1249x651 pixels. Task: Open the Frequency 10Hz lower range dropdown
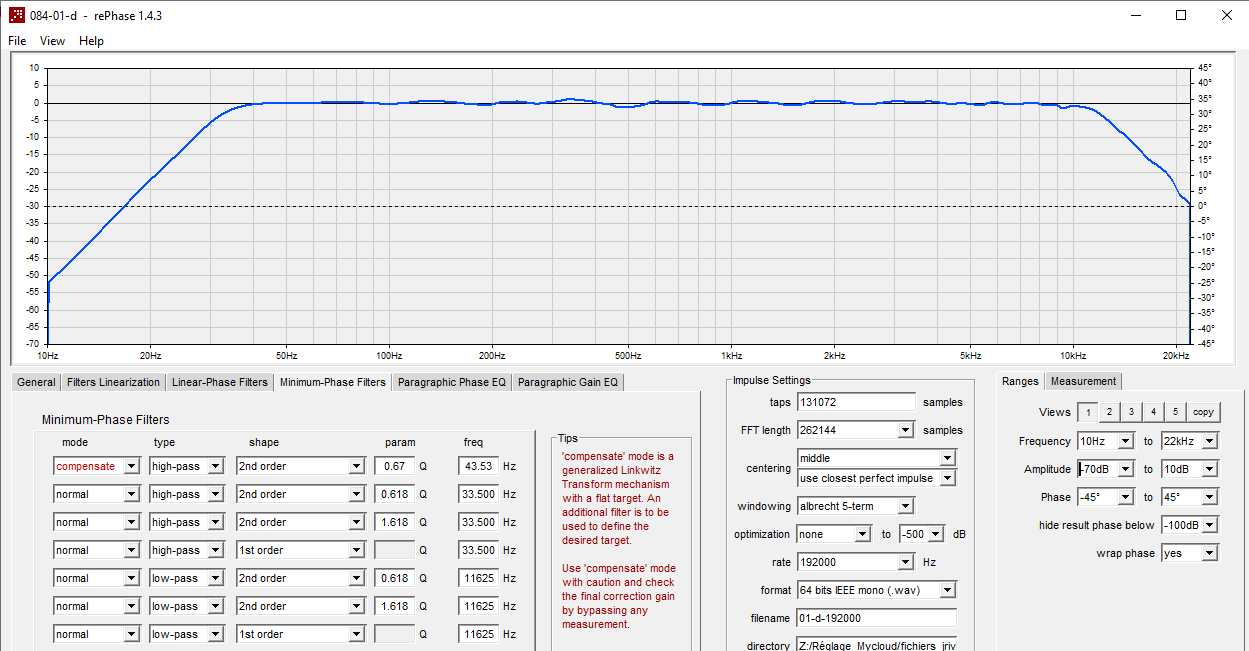tap(1126, 441)
